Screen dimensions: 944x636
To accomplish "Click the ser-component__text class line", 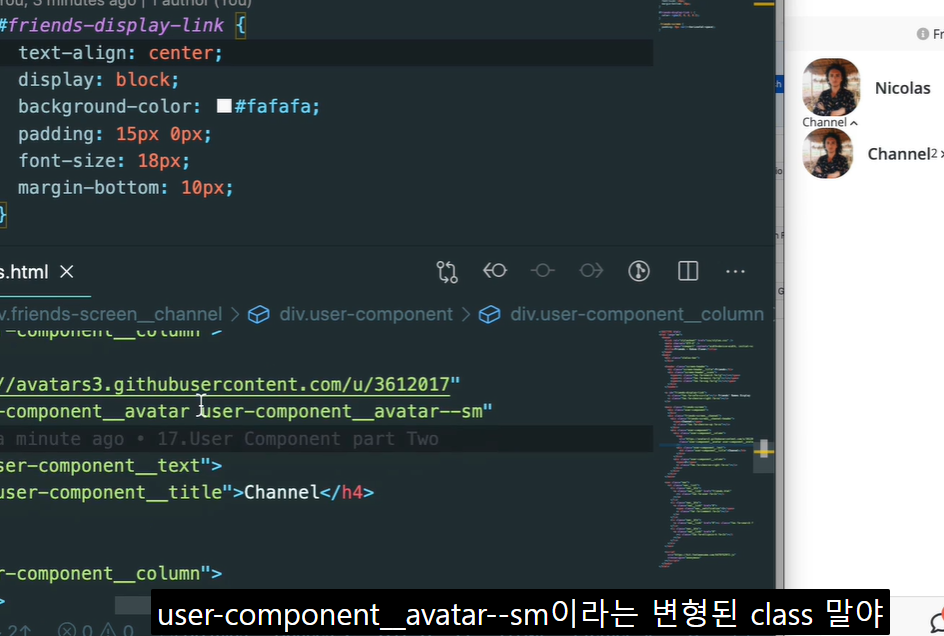I will (x=111, y=466).
